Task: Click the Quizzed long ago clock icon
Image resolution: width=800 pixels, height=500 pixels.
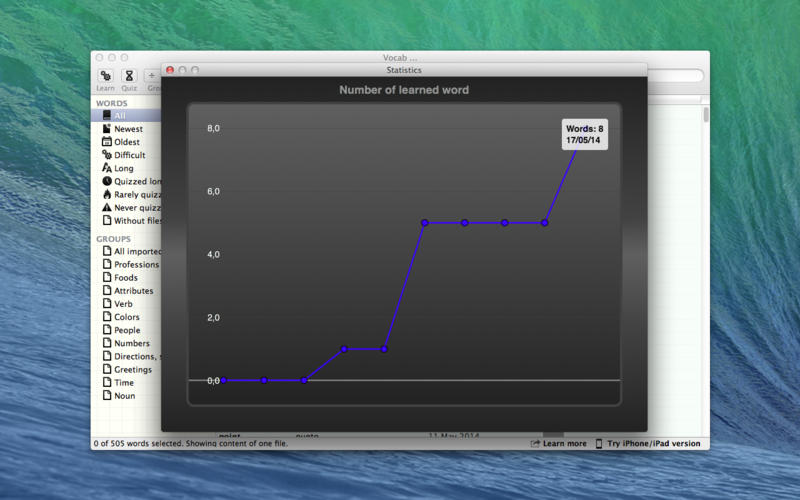Action: (107, 181)
